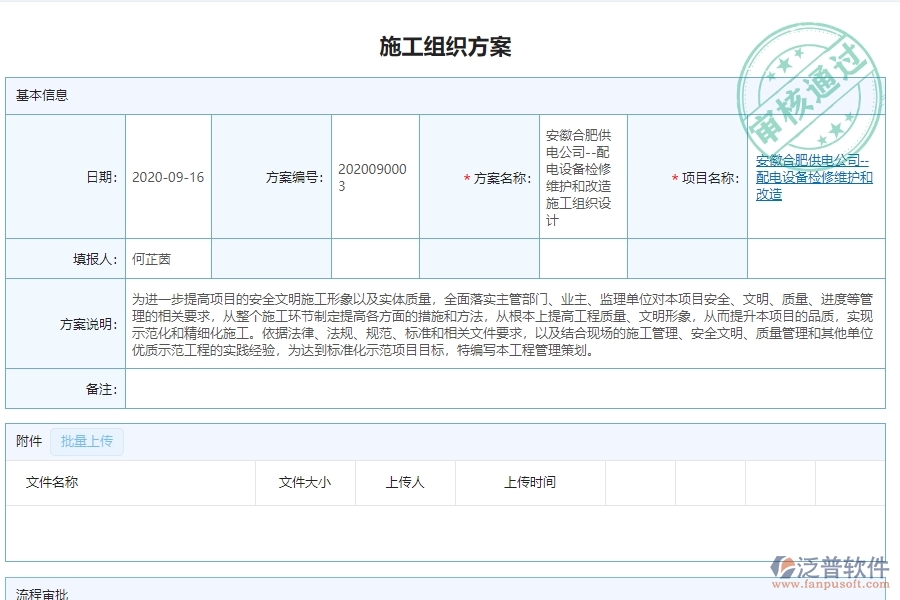Click the 批量上传 batch upload button
The image size is (900, 600).
point(86,441)
